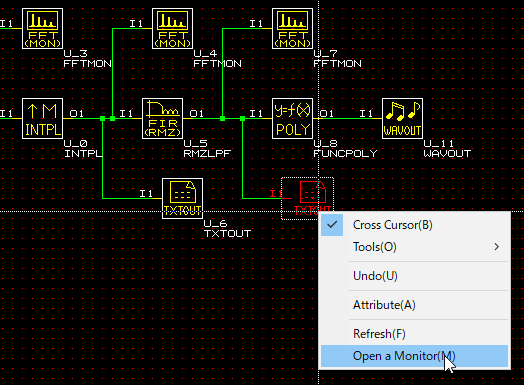Image resolution: width=524 pixels, height=385 pixels.
Task: Toggle the Cross Cursor(B) checkmark
Action: tap(332, 225)
